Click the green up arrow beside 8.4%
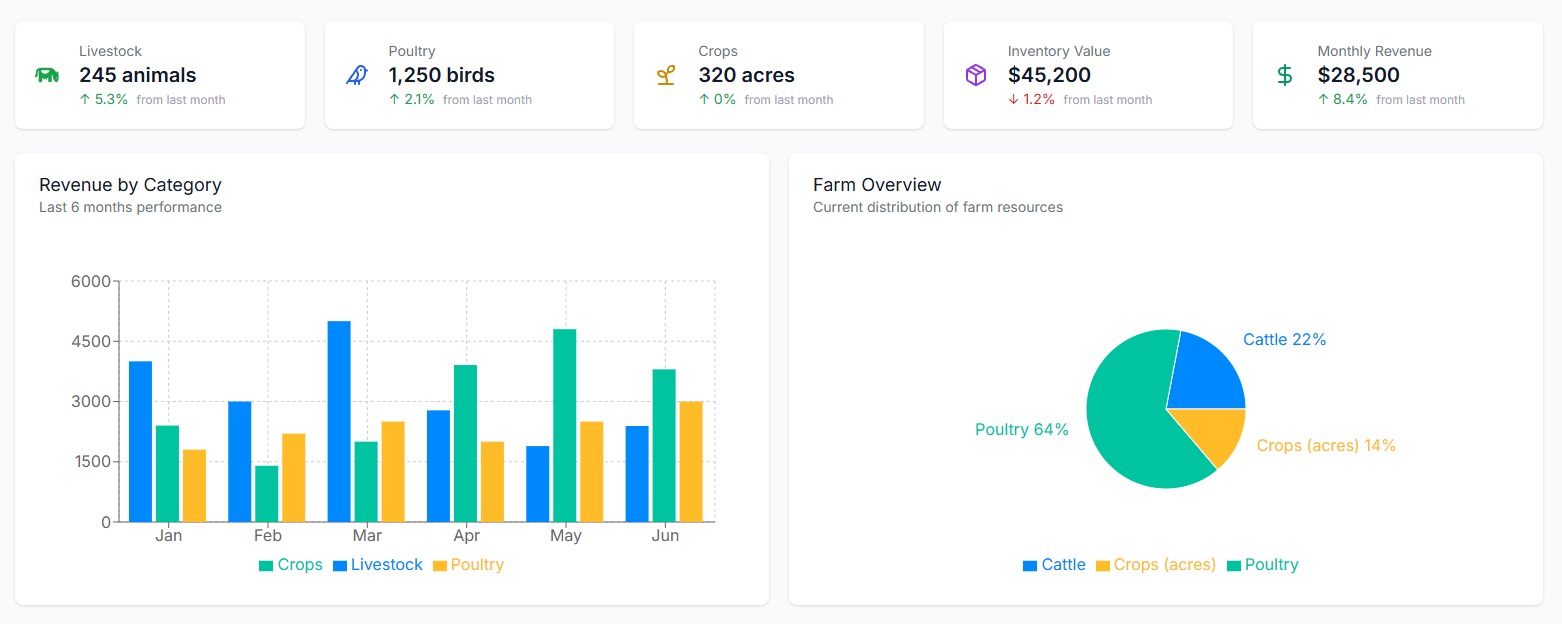Screen dimensions: 1562x624 tap(1323, 100)
